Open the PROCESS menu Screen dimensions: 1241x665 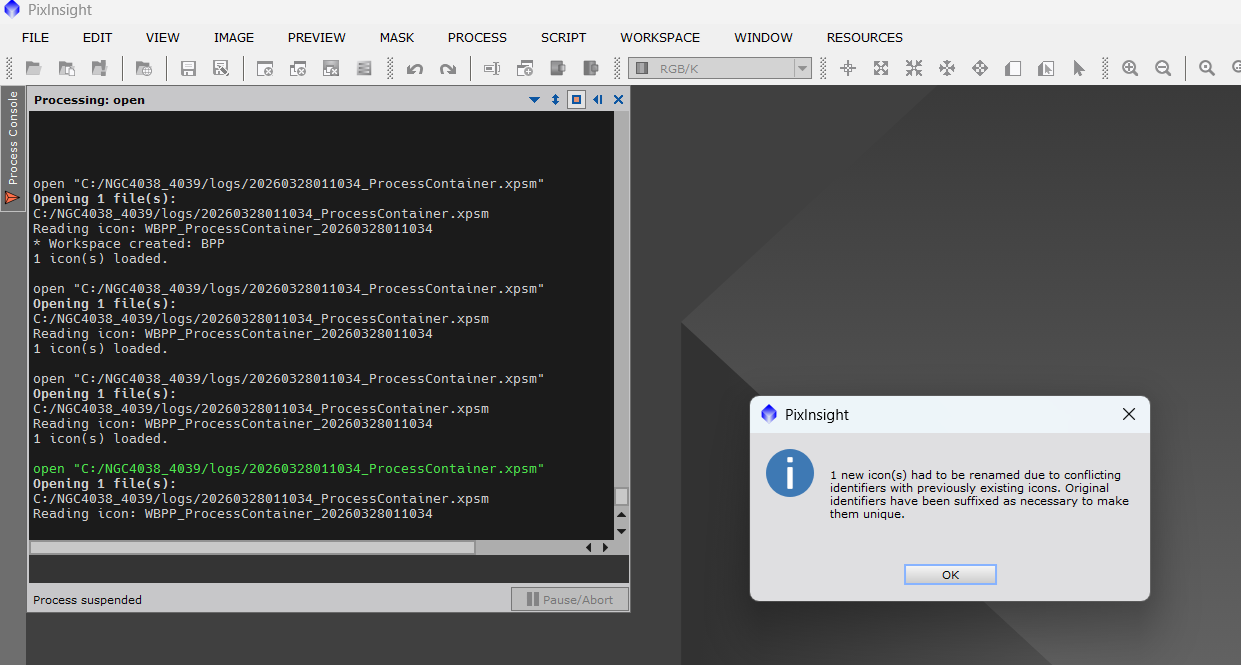477,38
